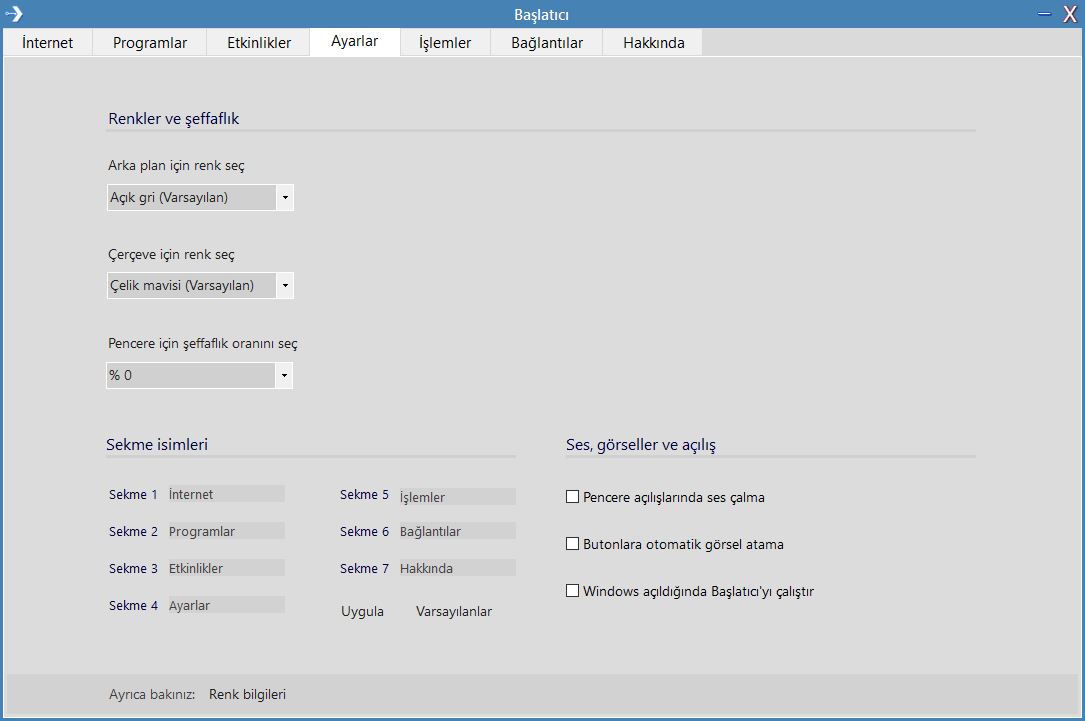Go to the Etkinlikler tab
The width and height of the screenshot is (1085, 721).
point(258,43)
